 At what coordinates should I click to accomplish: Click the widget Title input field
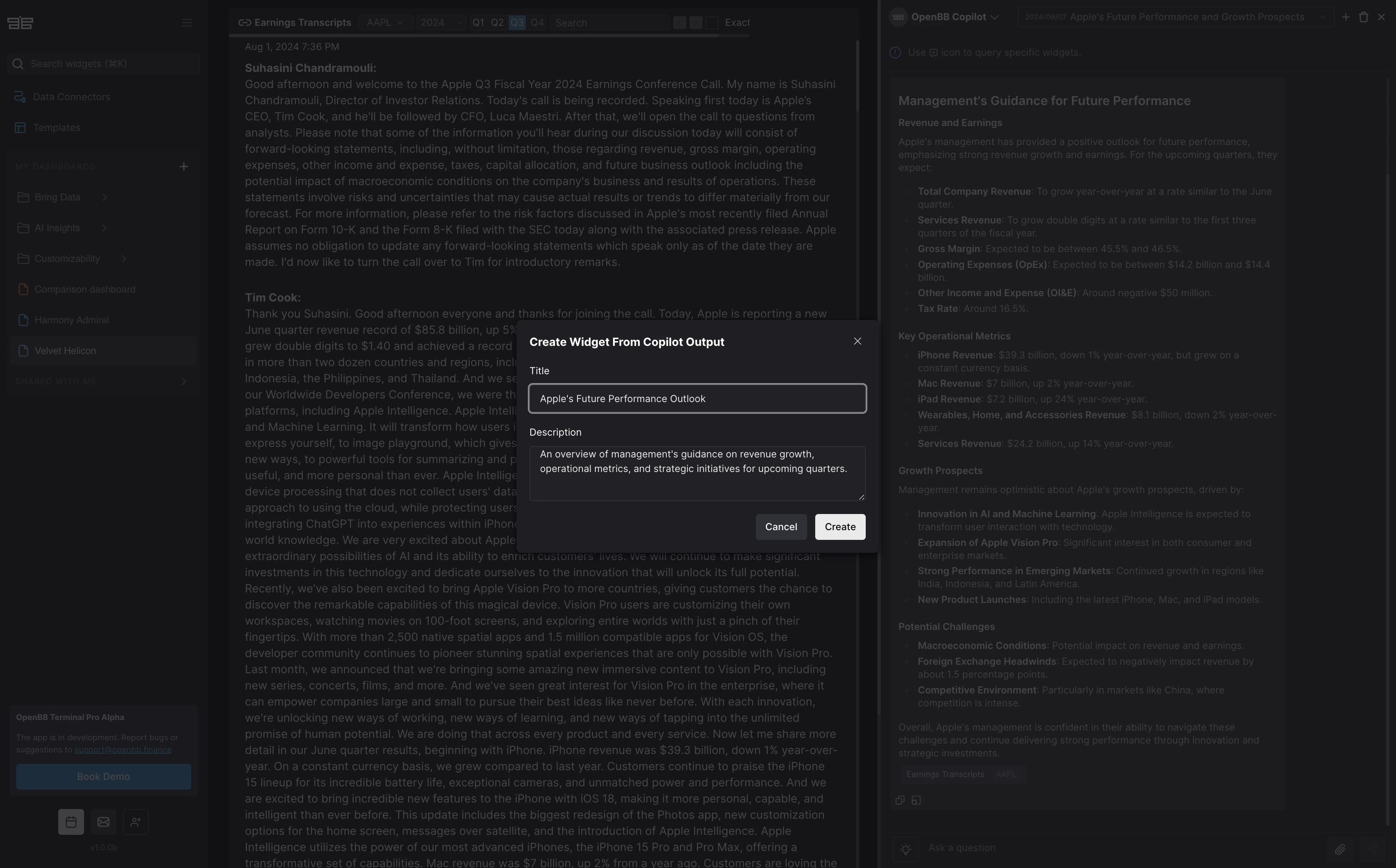click(697, 398)
